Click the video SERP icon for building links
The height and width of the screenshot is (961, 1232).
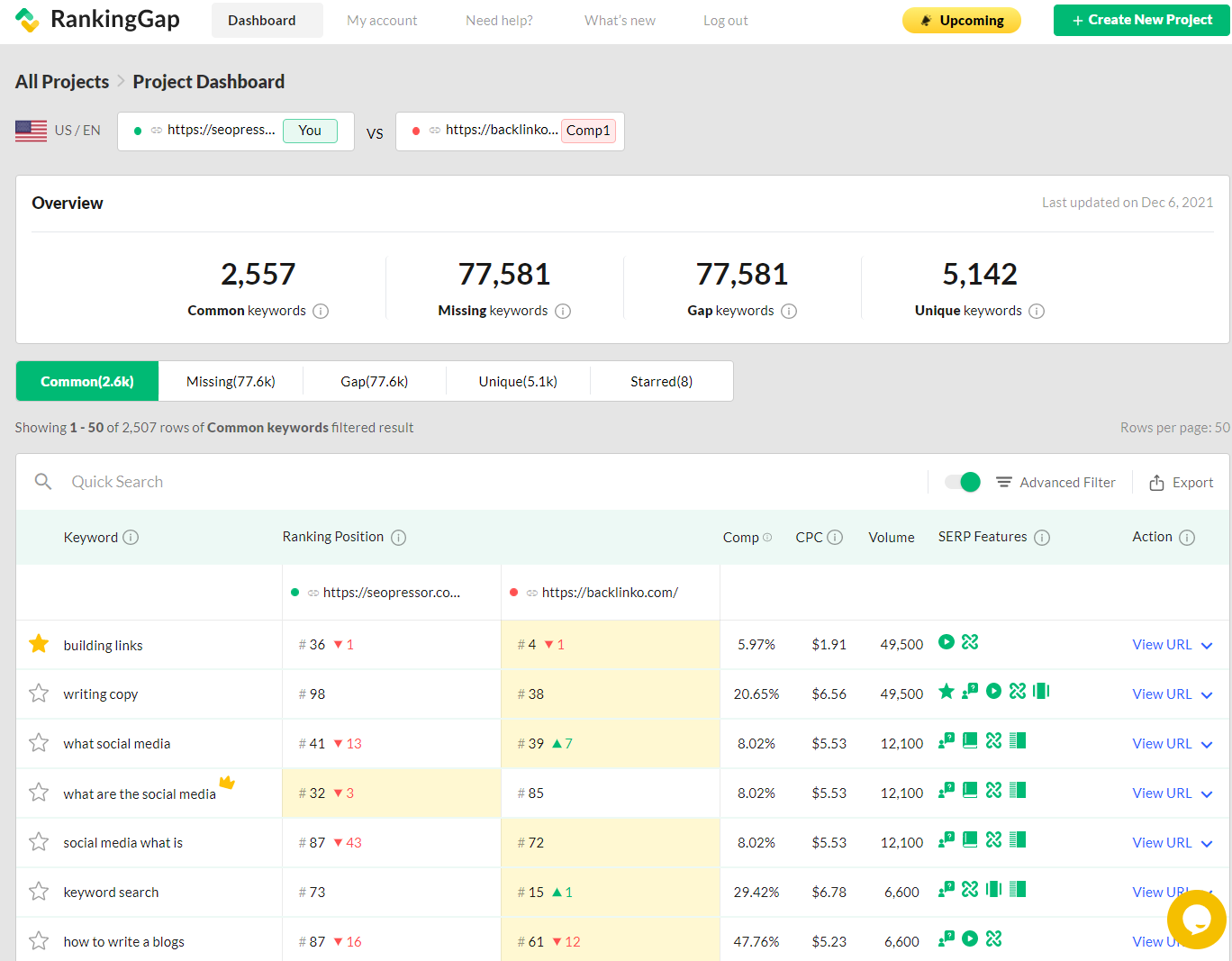947,642
